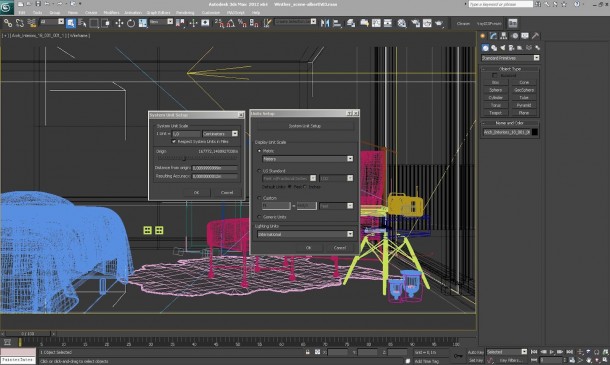
Task: Click the Select and Link tool
Action: pos(7,23)
